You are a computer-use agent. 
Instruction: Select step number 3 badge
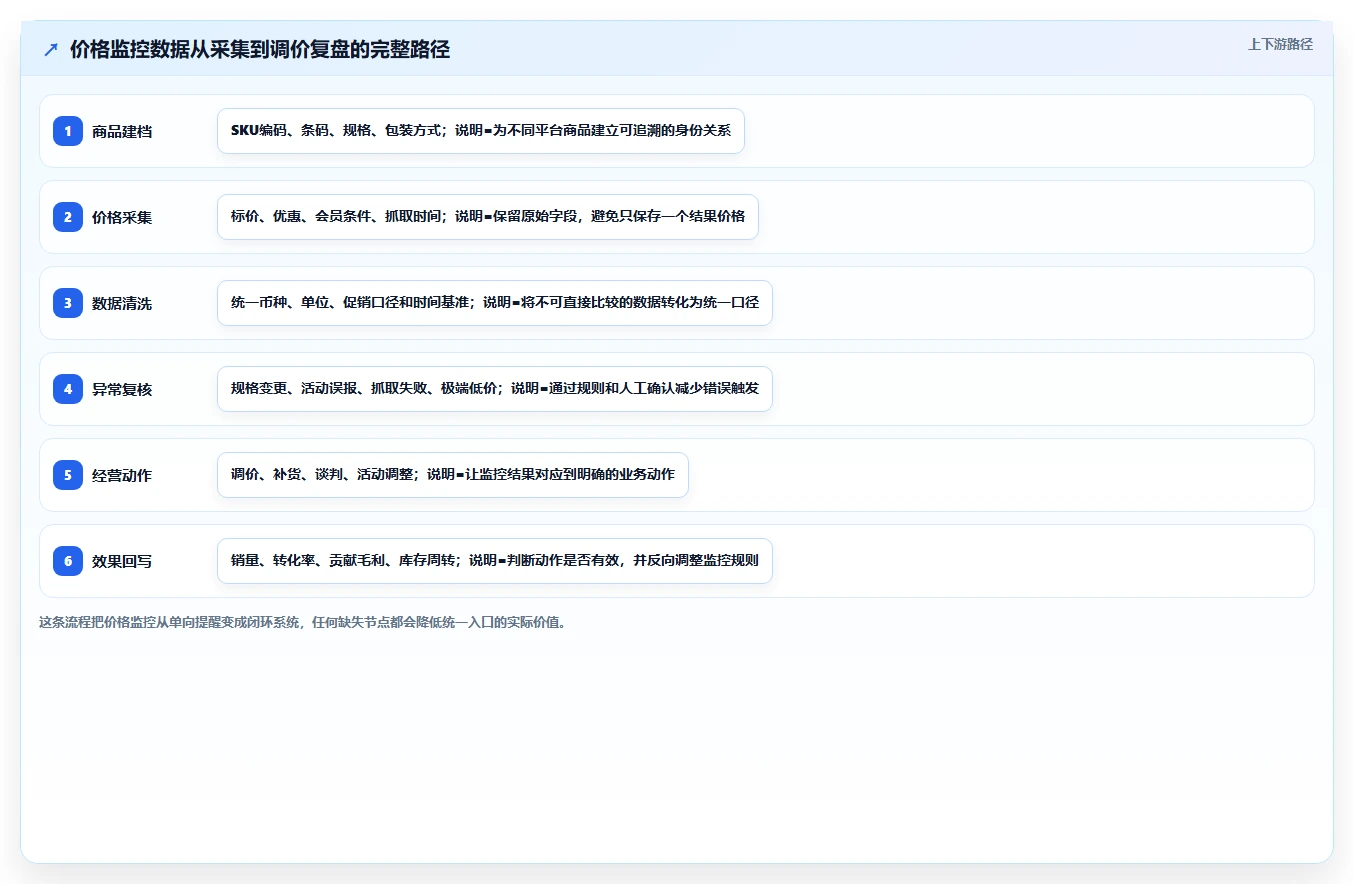(68, 303)
